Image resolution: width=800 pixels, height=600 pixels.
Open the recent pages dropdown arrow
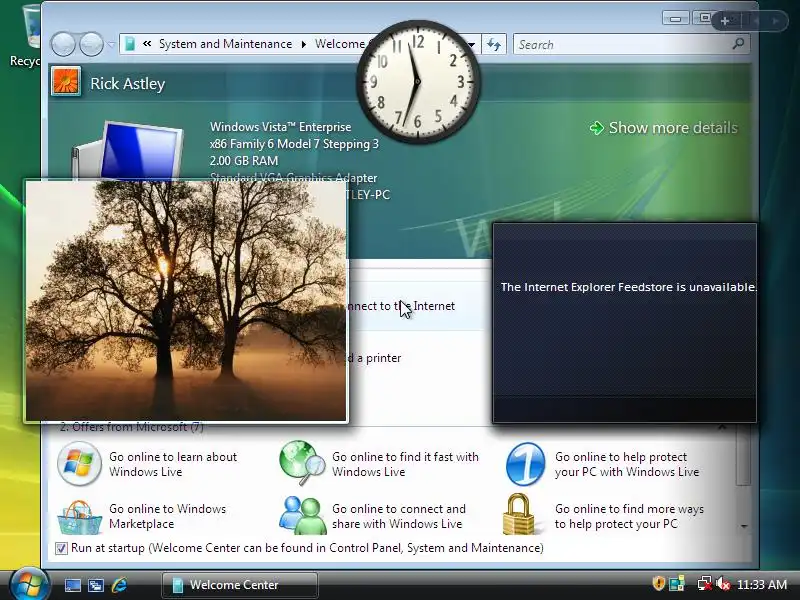pyautogui.click(x=111, y=44)
